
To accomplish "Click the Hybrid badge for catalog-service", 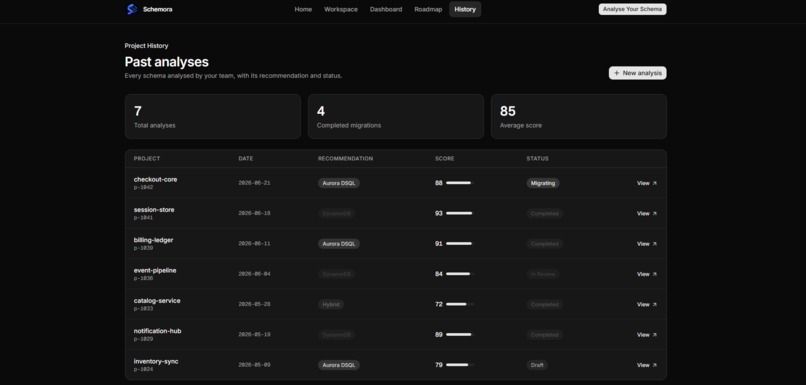I will pos(331,304).
